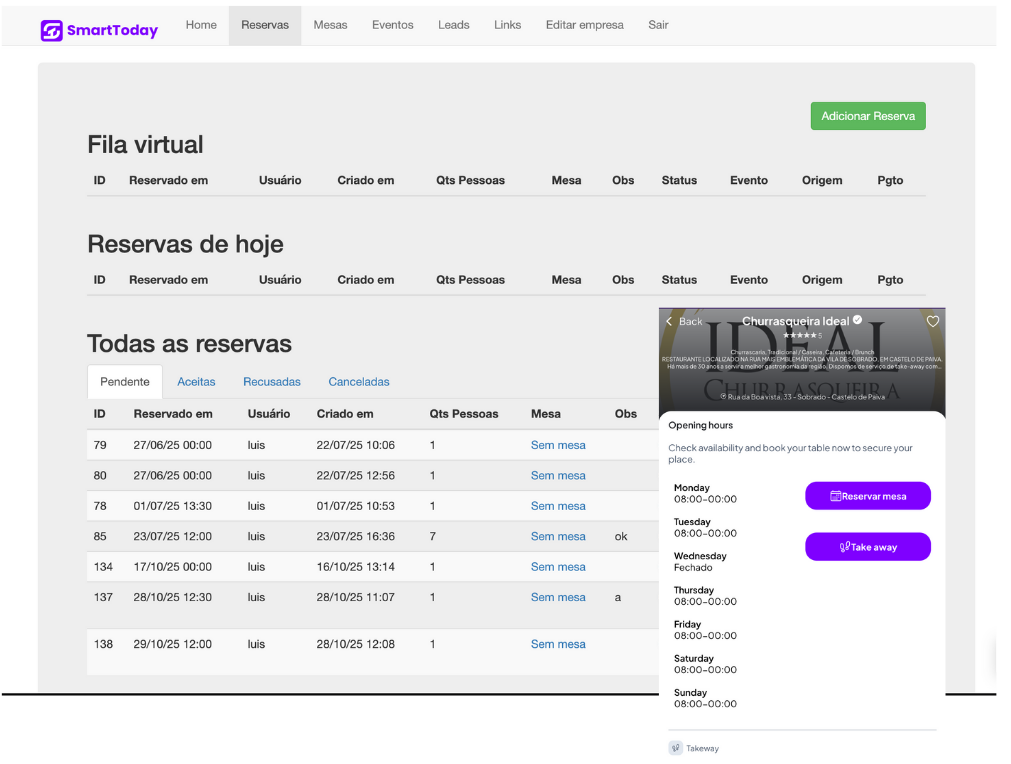Click Sair to log out
Viewport: 1011px width, 764px height.
[x=658, y=25]
